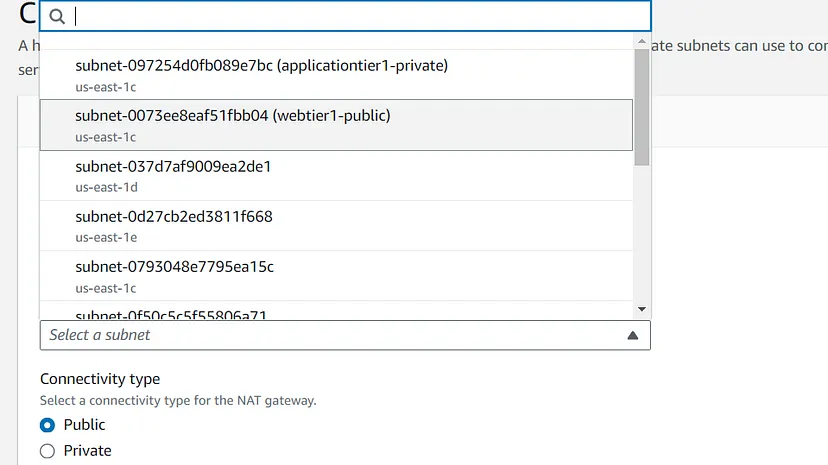Enable the Private connectivity radio button
Image resolution: width=828 pixels, height=465 pixels.
[48, 451]
